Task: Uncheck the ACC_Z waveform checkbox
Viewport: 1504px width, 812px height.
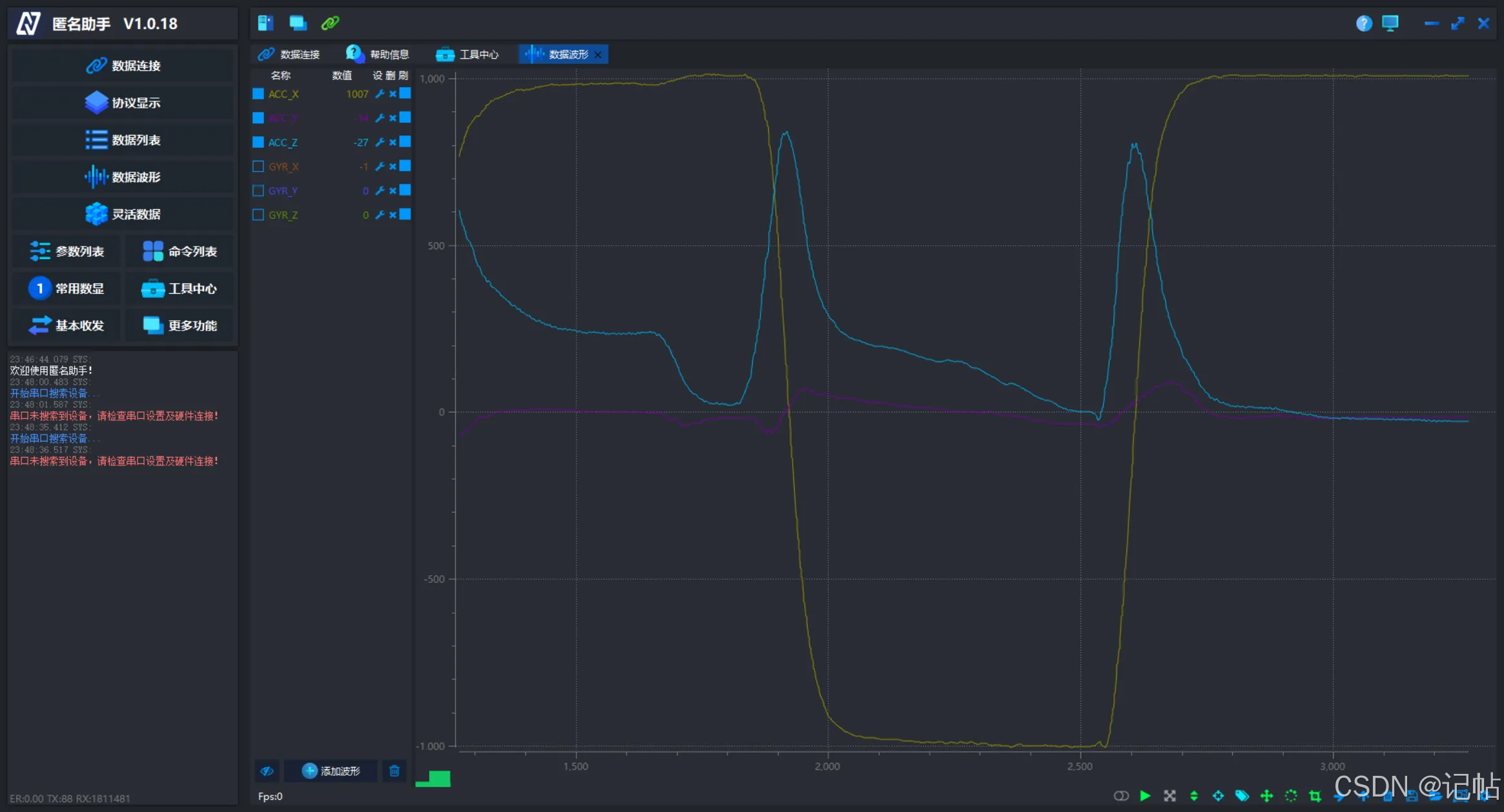Action: tap(258, 142)
